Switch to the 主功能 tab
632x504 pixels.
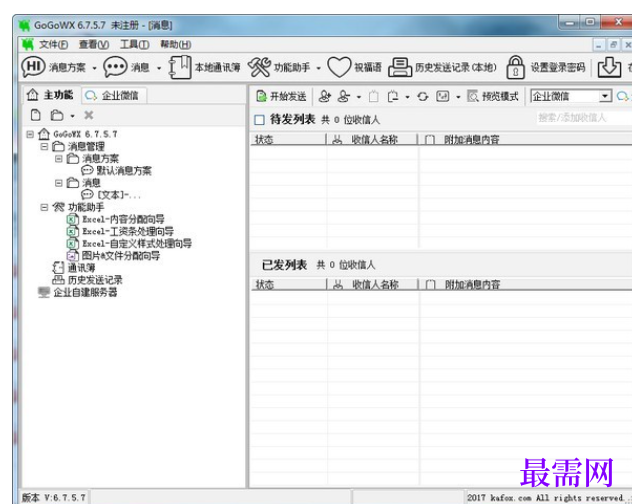[50, 95]
